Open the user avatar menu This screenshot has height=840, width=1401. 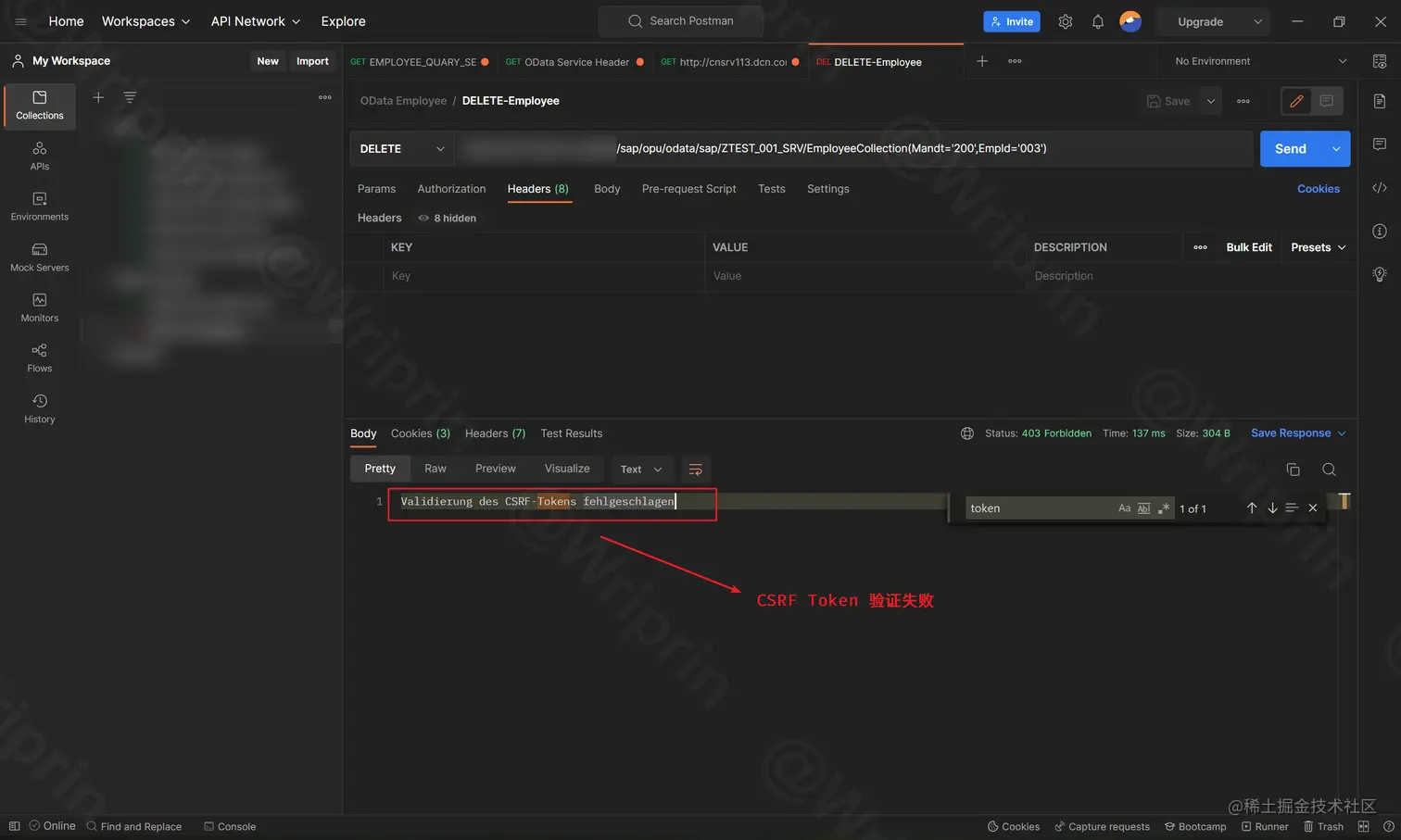[x=1130, y=21]
